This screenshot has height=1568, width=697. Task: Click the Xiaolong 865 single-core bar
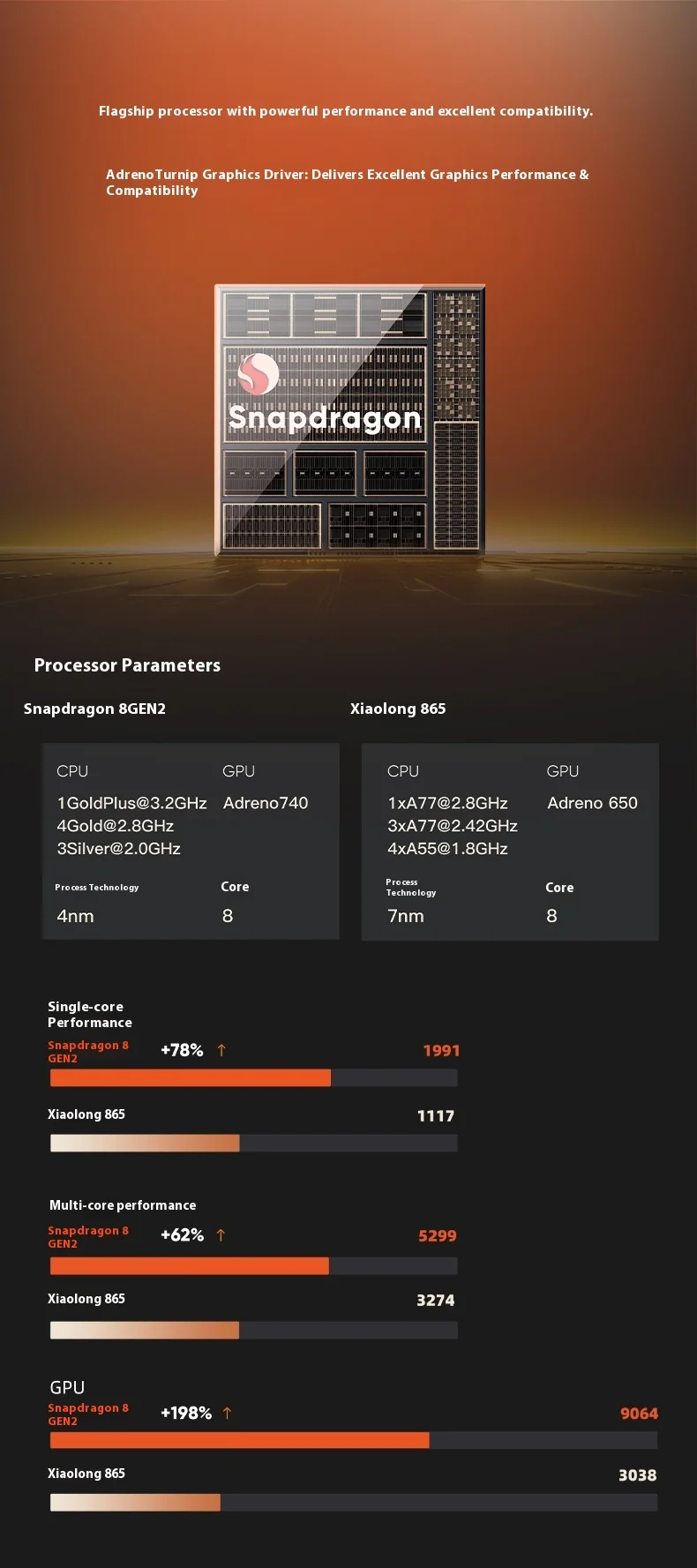[145, 1143]
